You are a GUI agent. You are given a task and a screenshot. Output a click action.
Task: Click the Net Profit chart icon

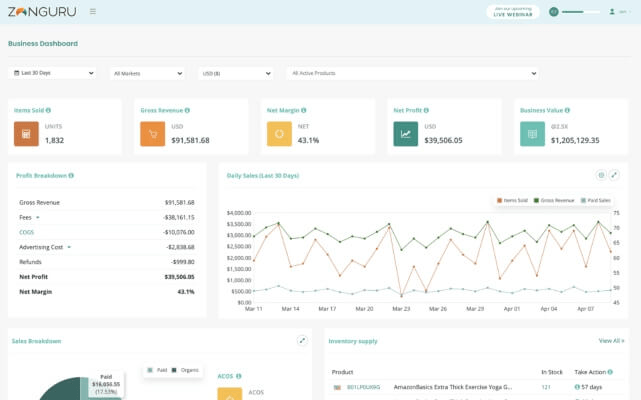[406, 134]
